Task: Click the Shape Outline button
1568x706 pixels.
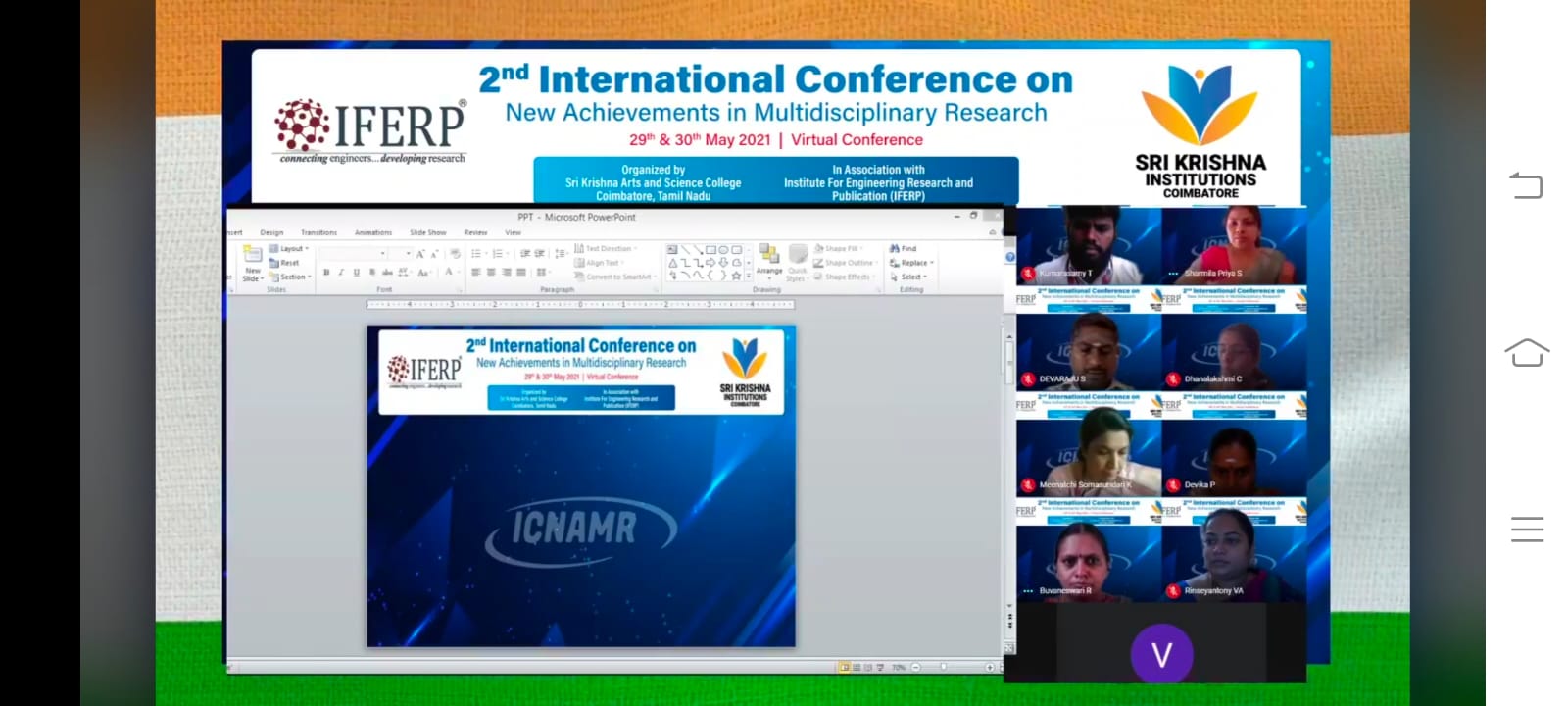Action: 844,263
